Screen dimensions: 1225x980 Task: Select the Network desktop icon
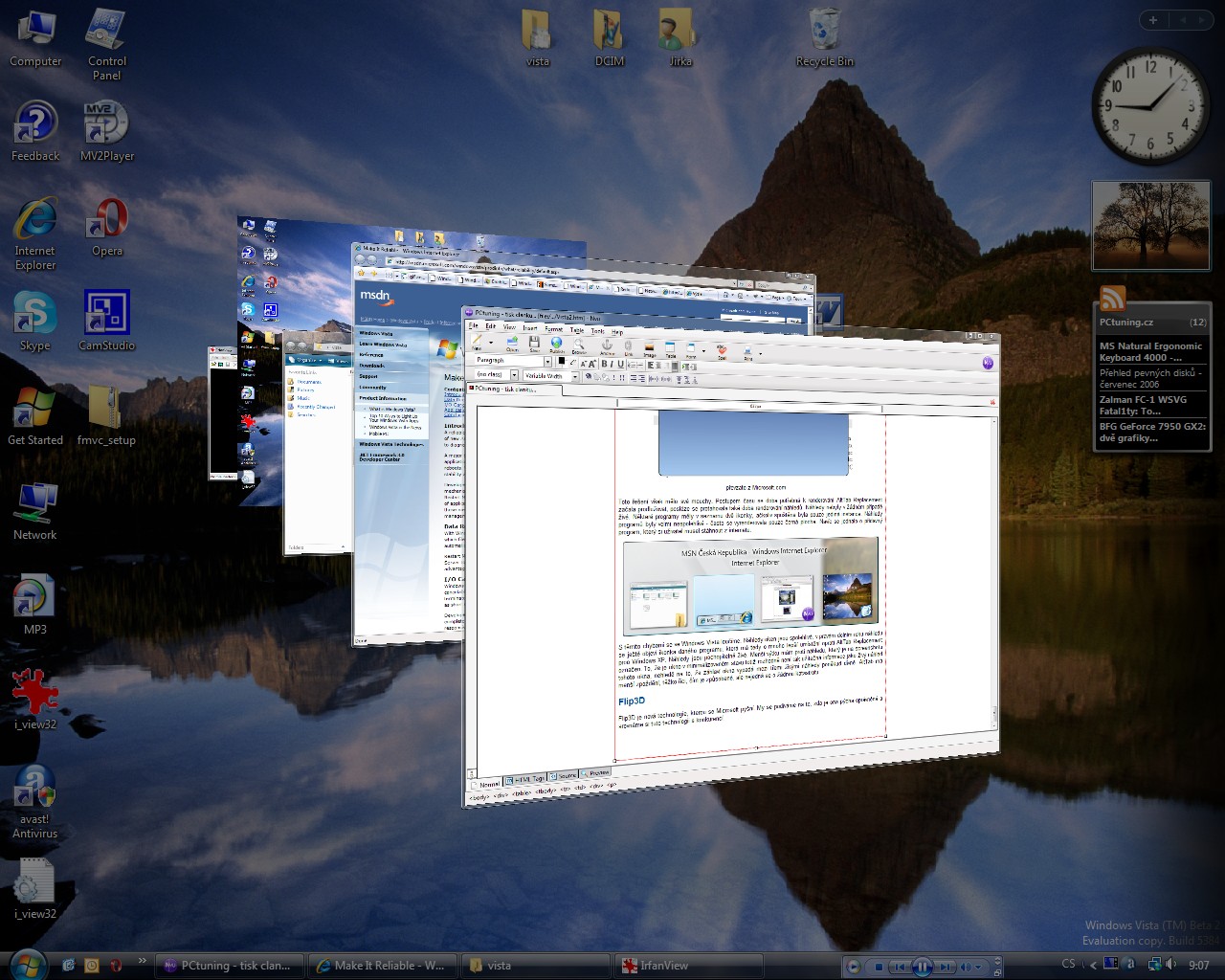pos(34,512)
